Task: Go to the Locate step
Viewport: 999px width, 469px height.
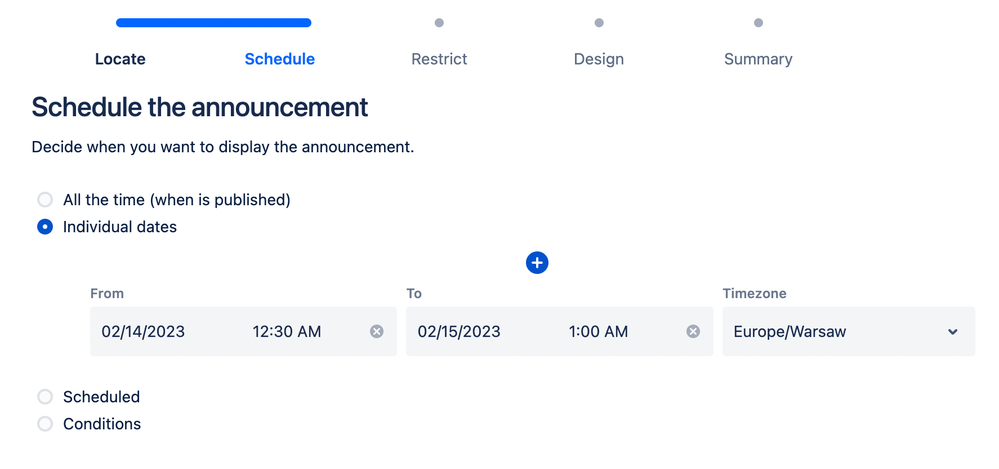Action: [120, 59]
